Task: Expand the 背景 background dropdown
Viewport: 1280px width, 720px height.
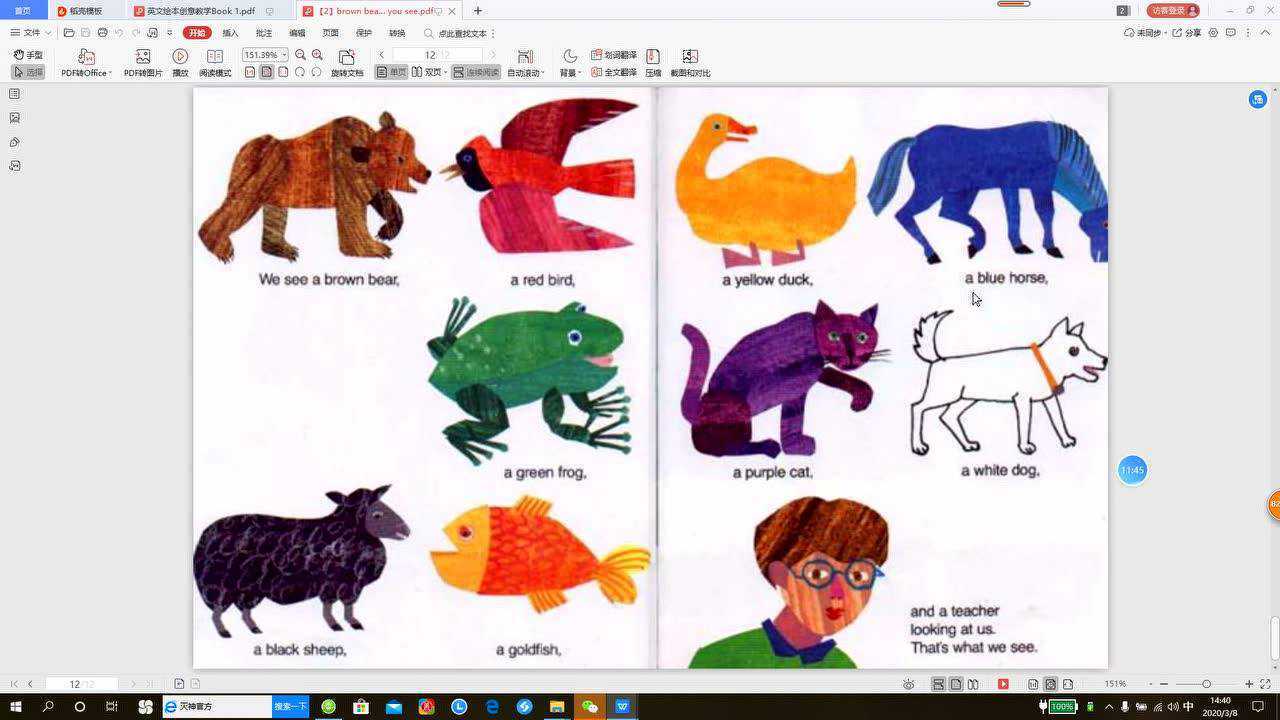Action: (x=570, y=72)
